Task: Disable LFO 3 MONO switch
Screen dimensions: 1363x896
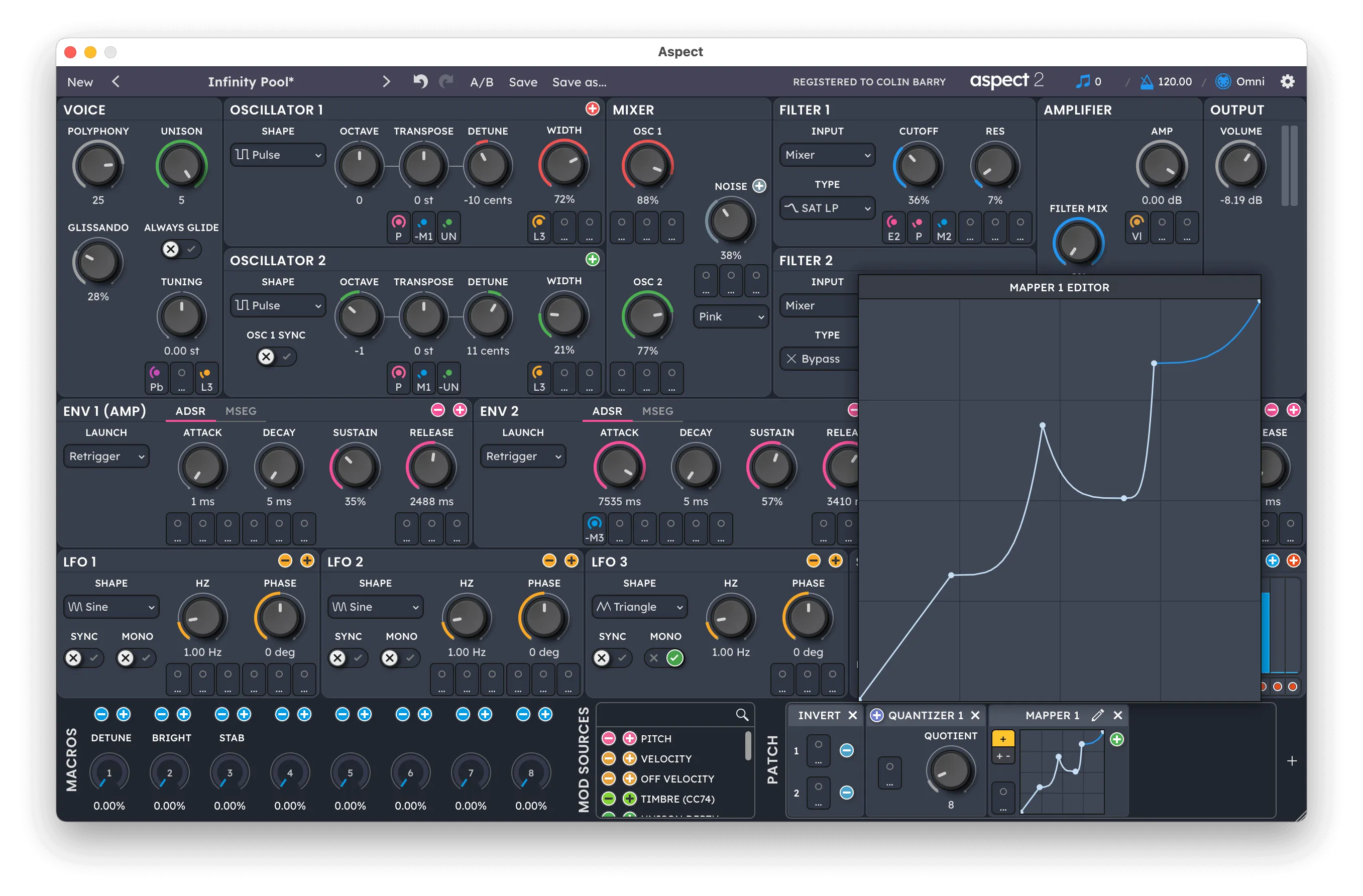Action: coord(664,657)
